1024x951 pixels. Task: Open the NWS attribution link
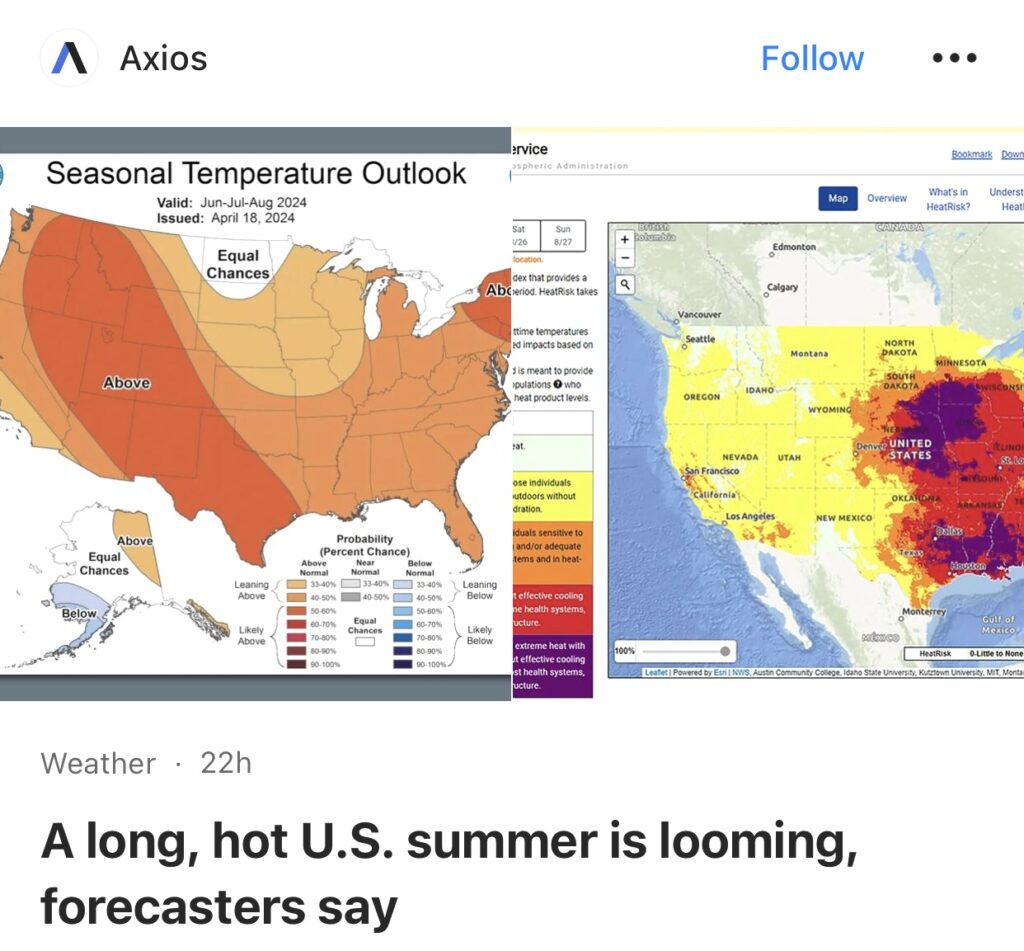(x=739, y=673)
